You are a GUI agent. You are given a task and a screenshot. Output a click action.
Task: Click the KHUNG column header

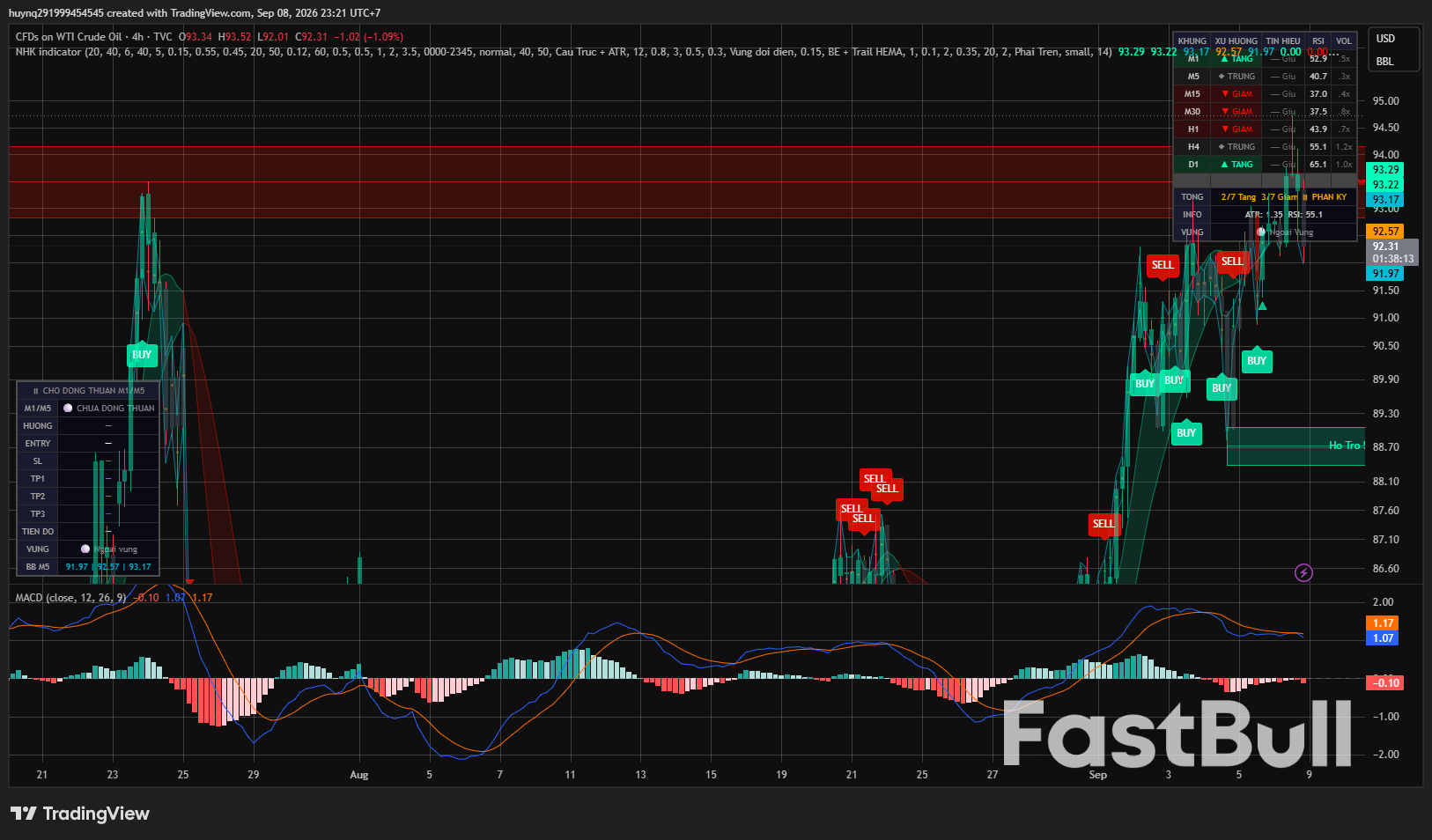1192,41
